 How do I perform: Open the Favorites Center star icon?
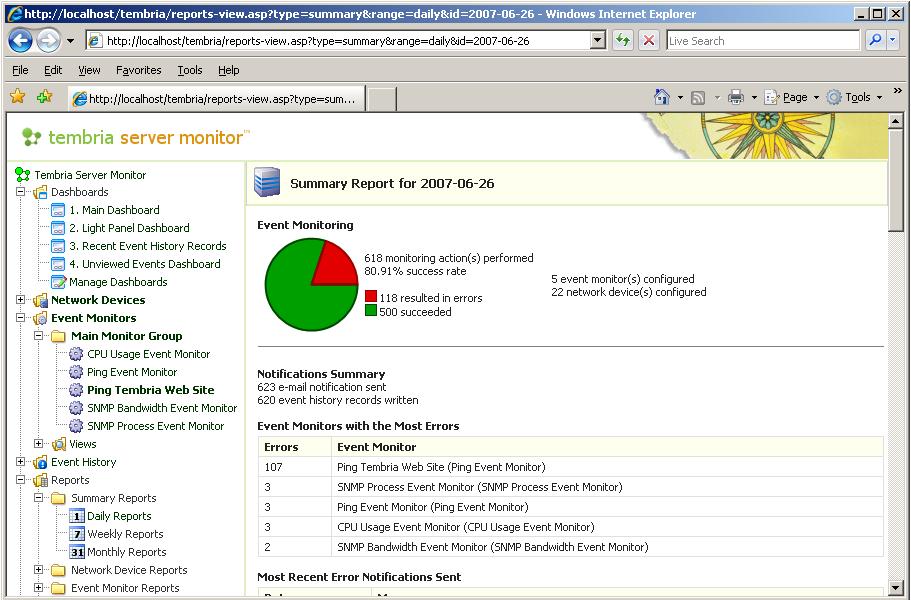pyautogui.click(x=17, y=96)
